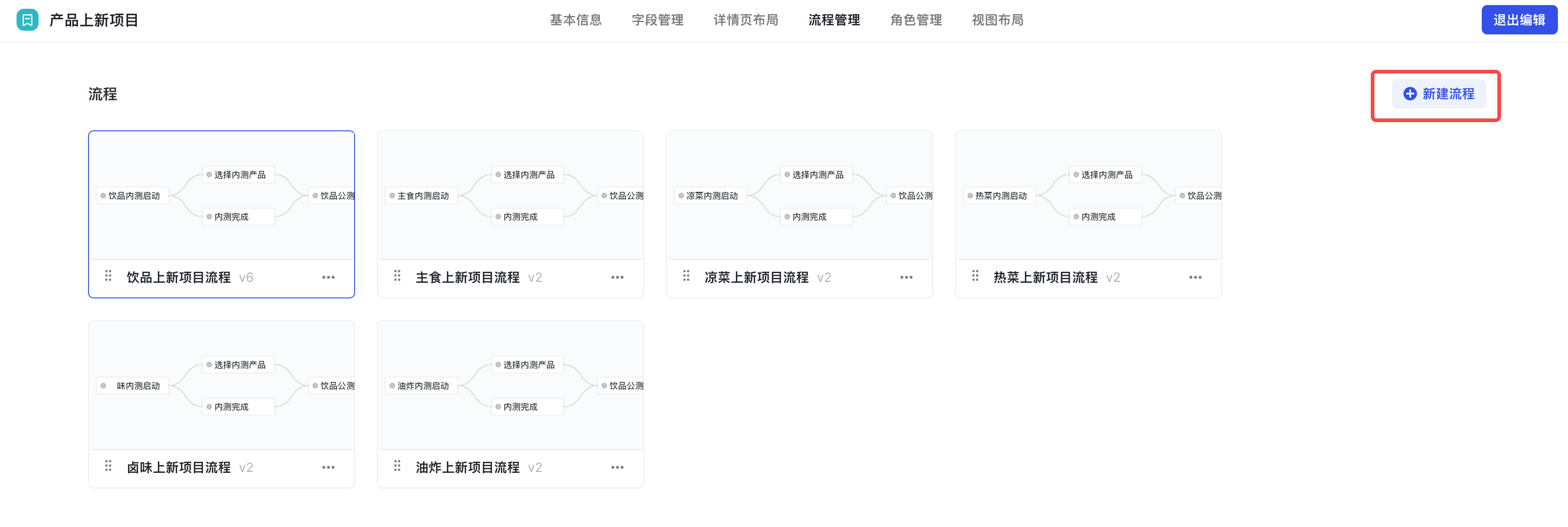
Task: Open more options for 凉菜上新项目流程
Action: [906, 277]
